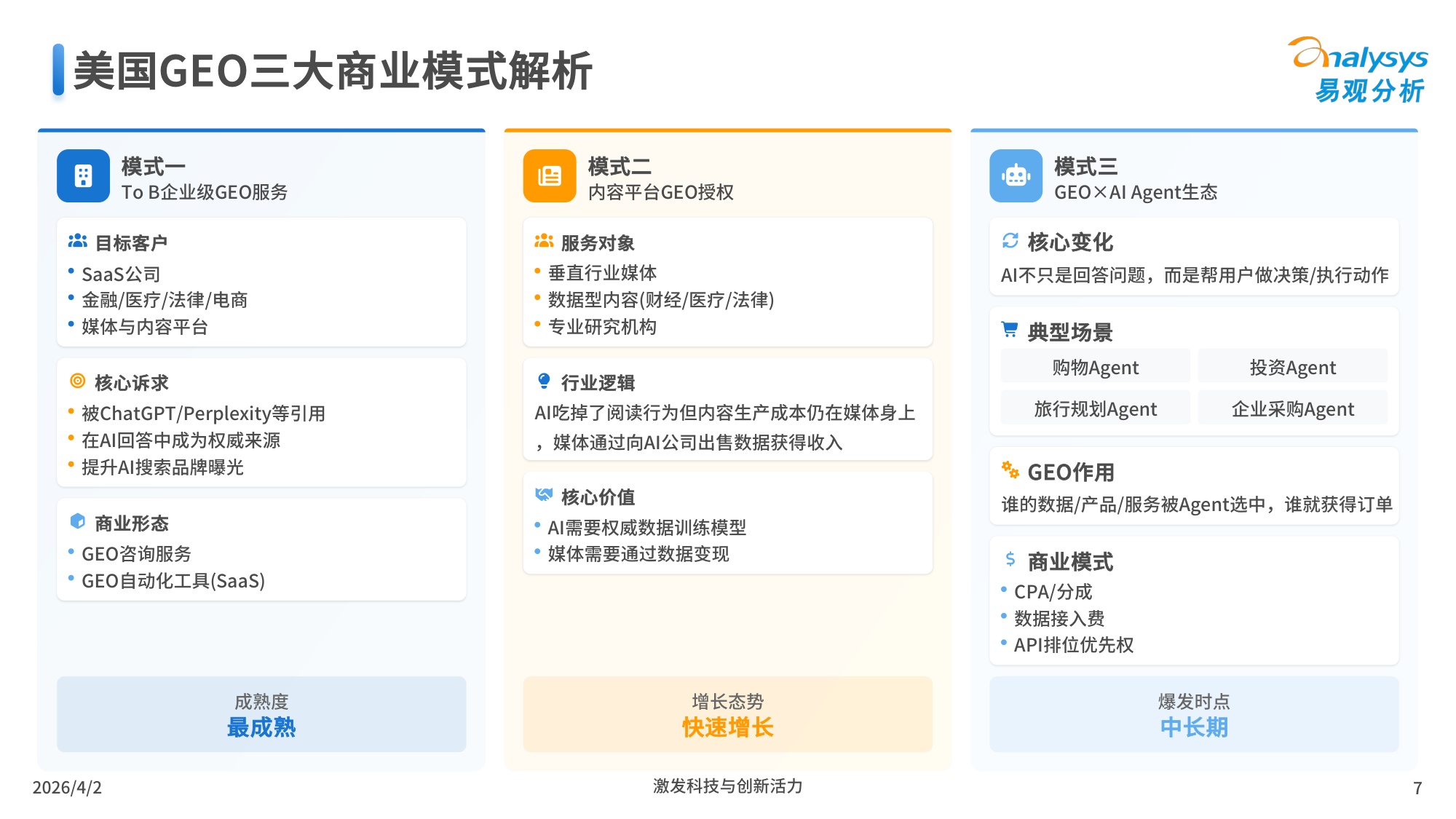The image size is (1456, 819).
Task: Select the 企业采购Agent scenario box
Action: click(1293, 408)
